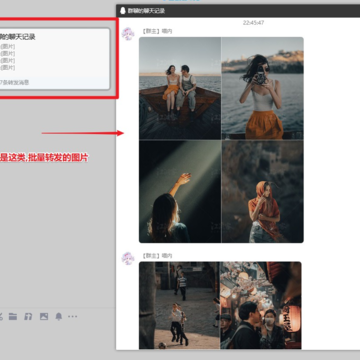Send a picture via the image icon
Image resolution: width=360 pixels, height=360 pixels.
(x=44, y=316)
